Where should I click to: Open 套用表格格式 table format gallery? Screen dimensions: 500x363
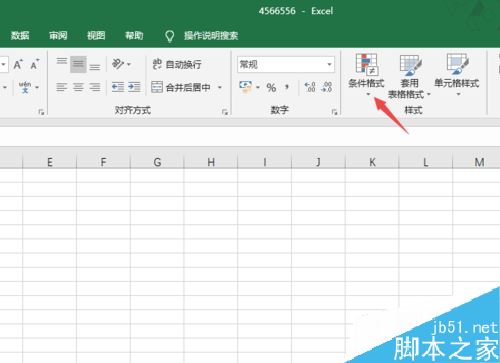click(x=409, y=77)
